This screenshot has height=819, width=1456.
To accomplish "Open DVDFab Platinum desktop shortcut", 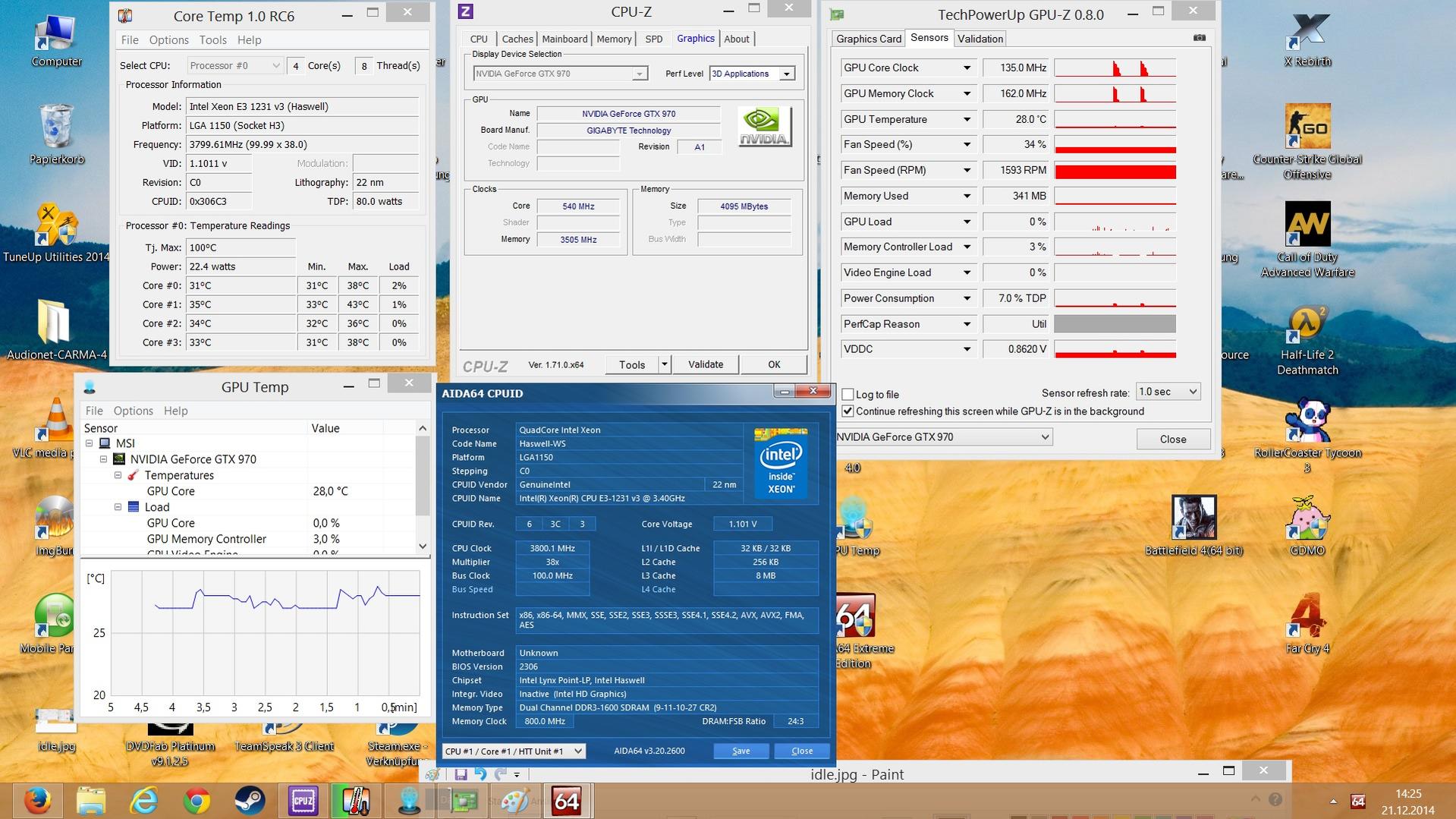I will (170, 745).
